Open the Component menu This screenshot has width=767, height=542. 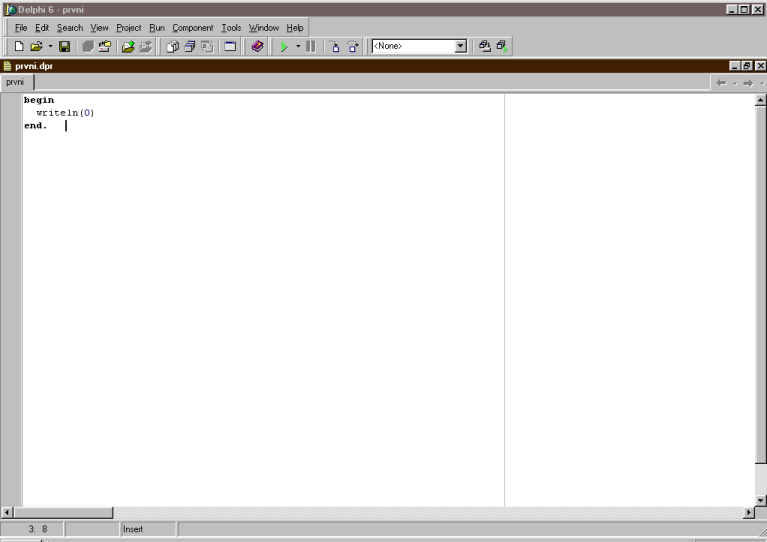coord(193,28)
